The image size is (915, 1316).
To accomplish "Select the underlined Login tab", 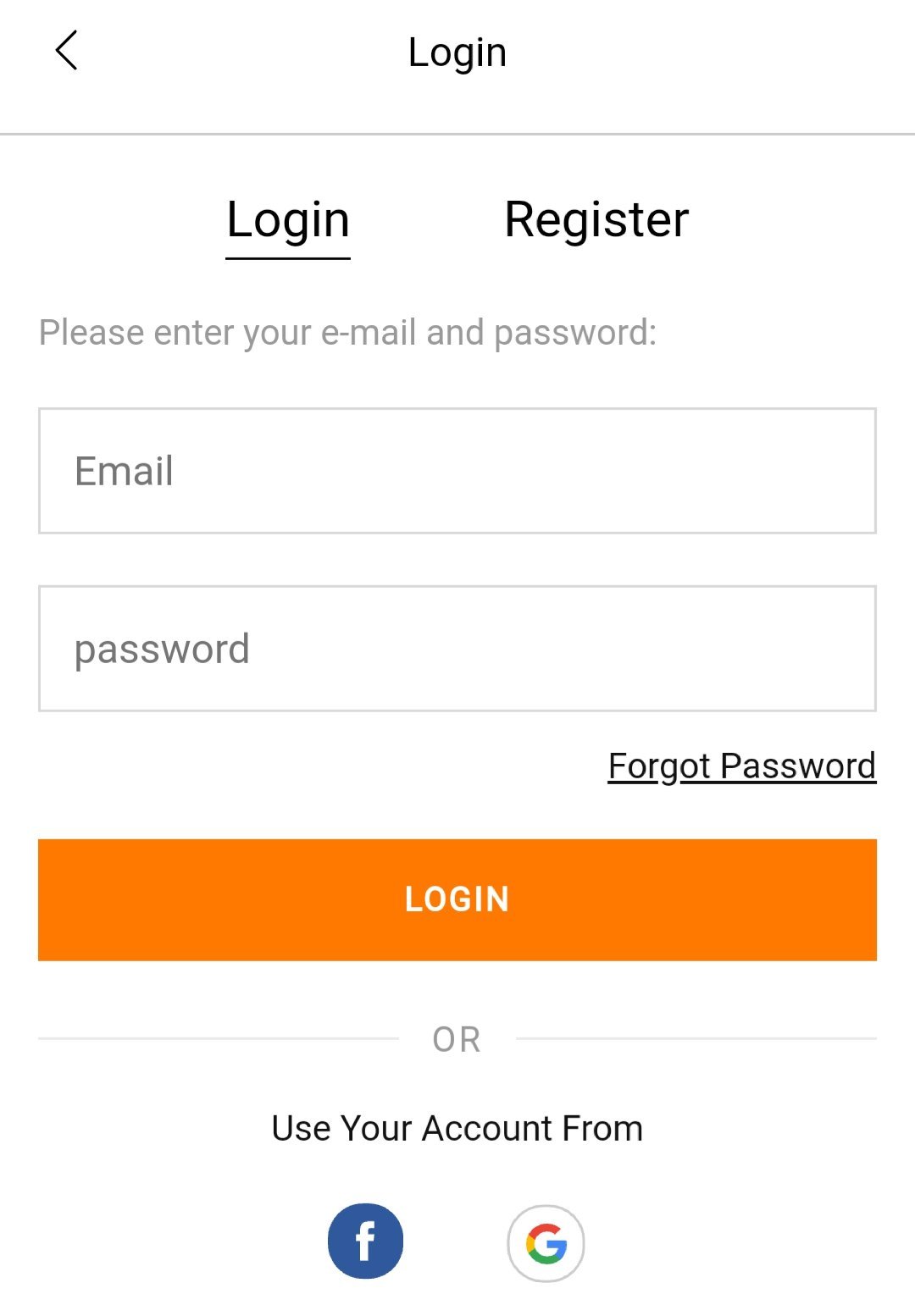I will coord(288,222).
